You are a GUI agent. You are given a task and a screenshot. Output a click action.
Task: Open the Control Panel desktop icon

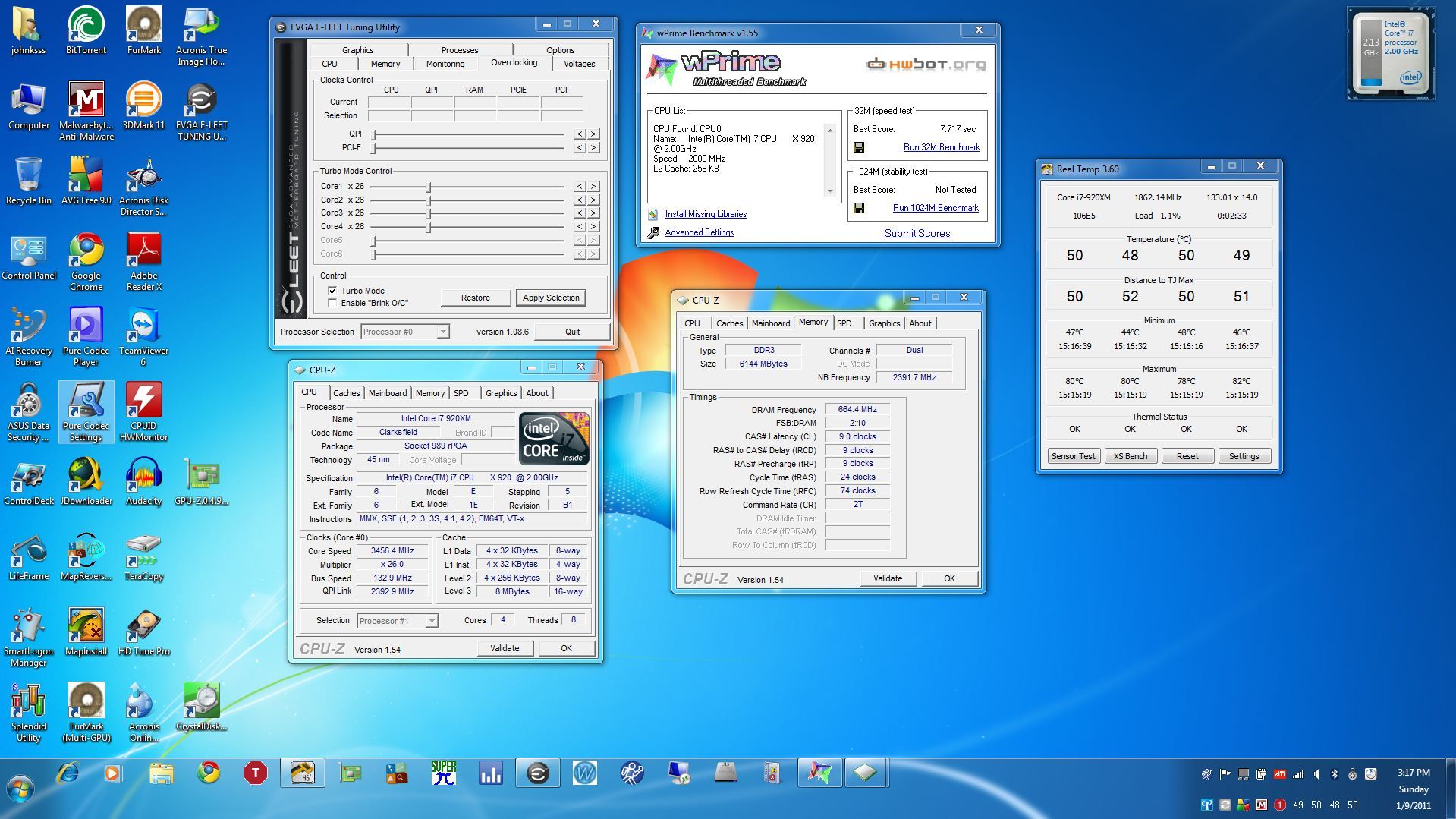(x=28, y=256)
